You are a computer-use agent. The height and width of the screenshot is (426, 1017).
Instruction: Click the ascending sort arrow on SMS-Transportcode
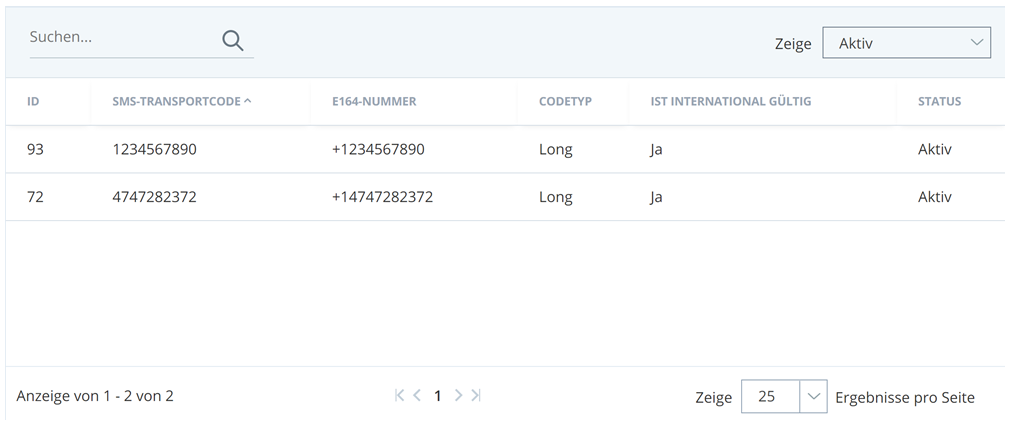pyautogui.click(x=247, y=101)
